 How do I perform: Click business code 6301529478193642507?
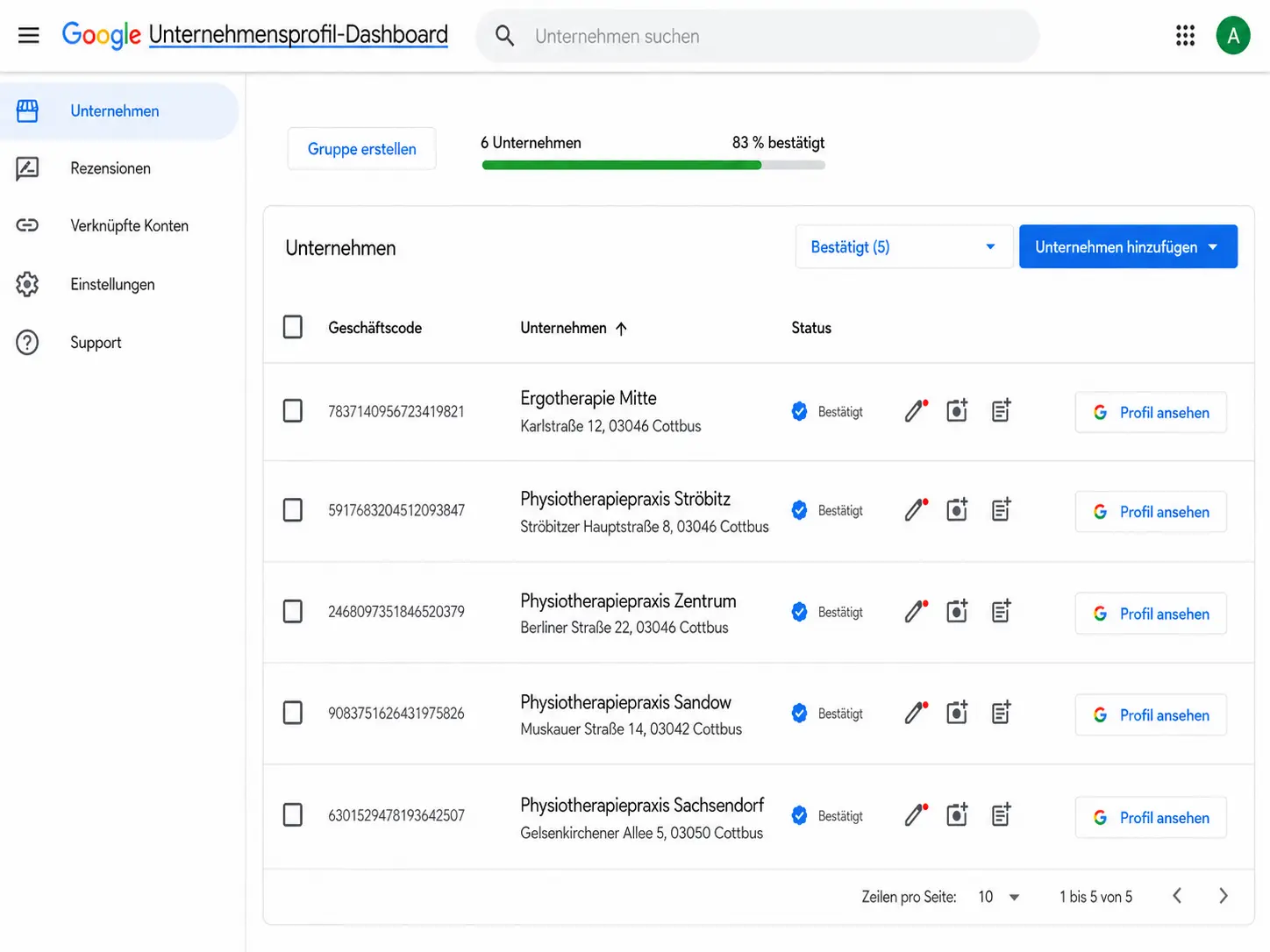click(396, 815)
